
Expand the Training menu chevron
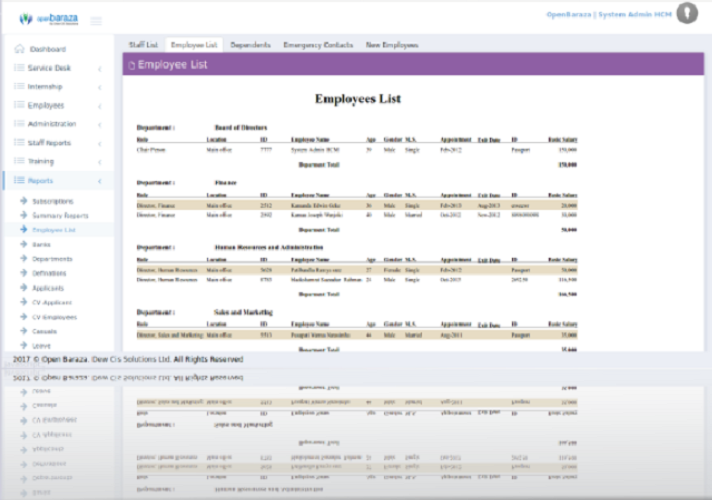click(x=99, y=162)
